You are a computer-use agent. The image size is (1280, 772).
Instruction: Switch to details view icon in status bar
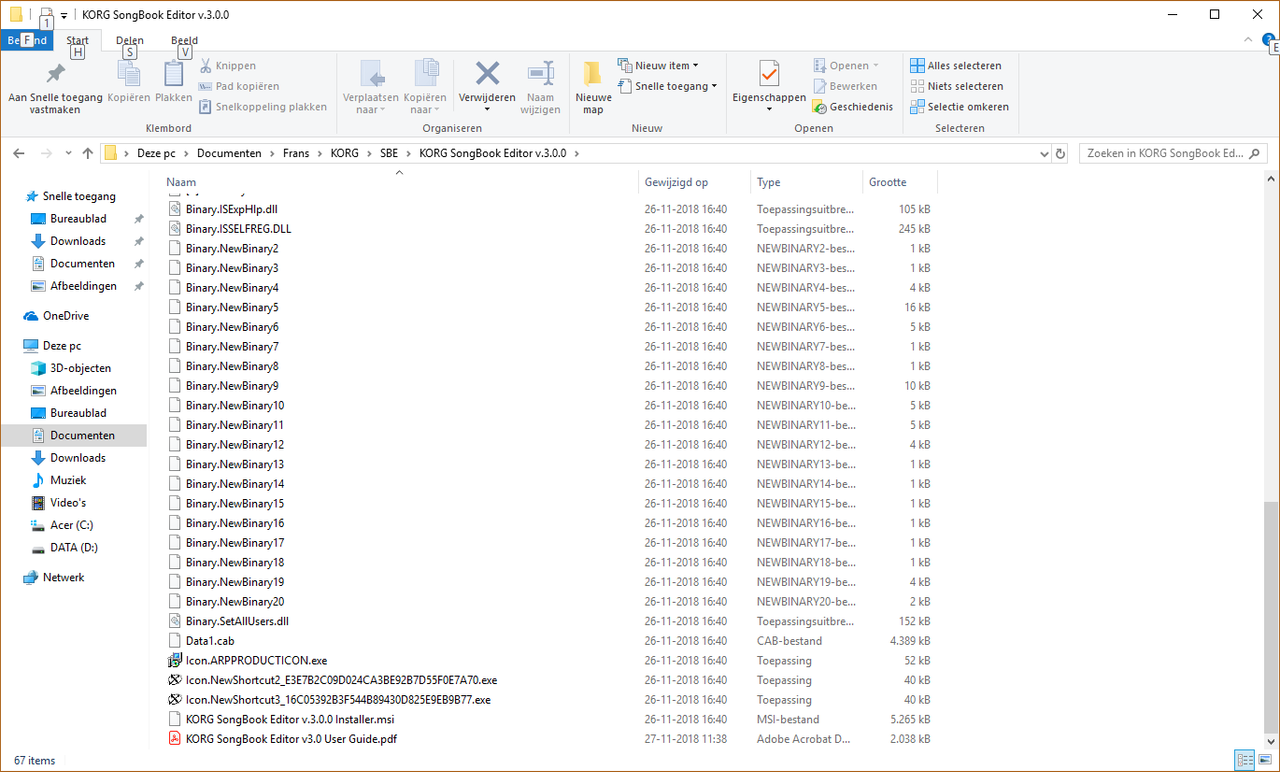click(x=1244, y=760)
